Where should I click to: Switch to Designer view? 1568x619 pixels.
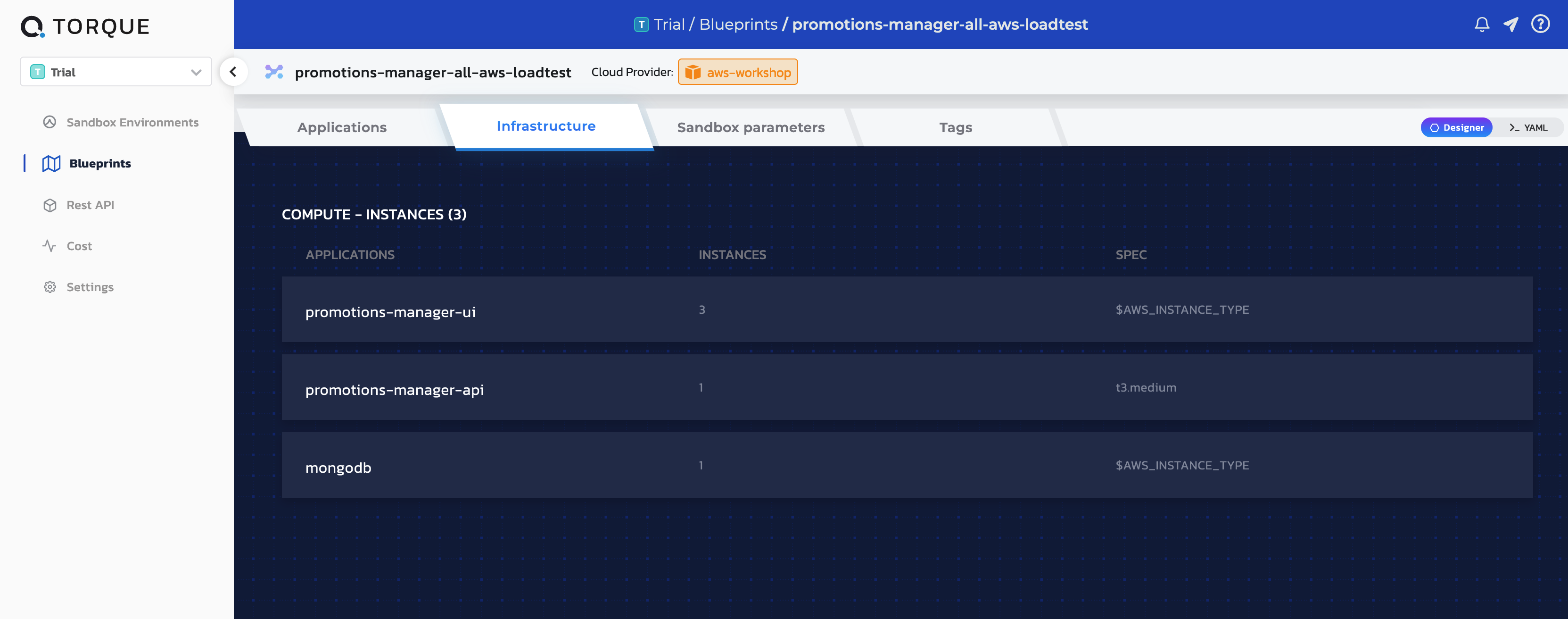click(x=1457, y=127)
